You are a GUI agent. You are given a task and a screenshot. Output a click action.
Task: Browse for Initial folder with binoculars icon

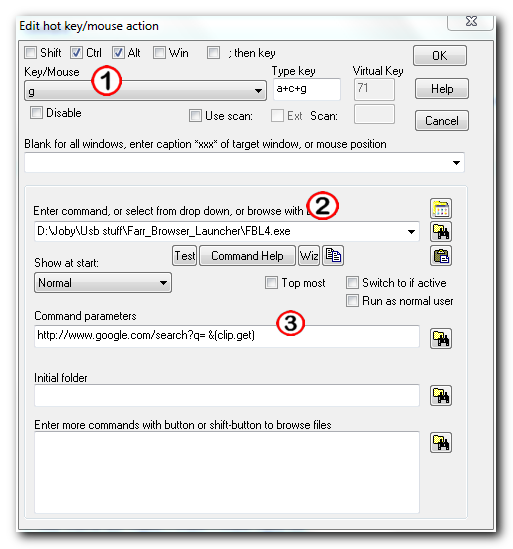pos(441,396)
